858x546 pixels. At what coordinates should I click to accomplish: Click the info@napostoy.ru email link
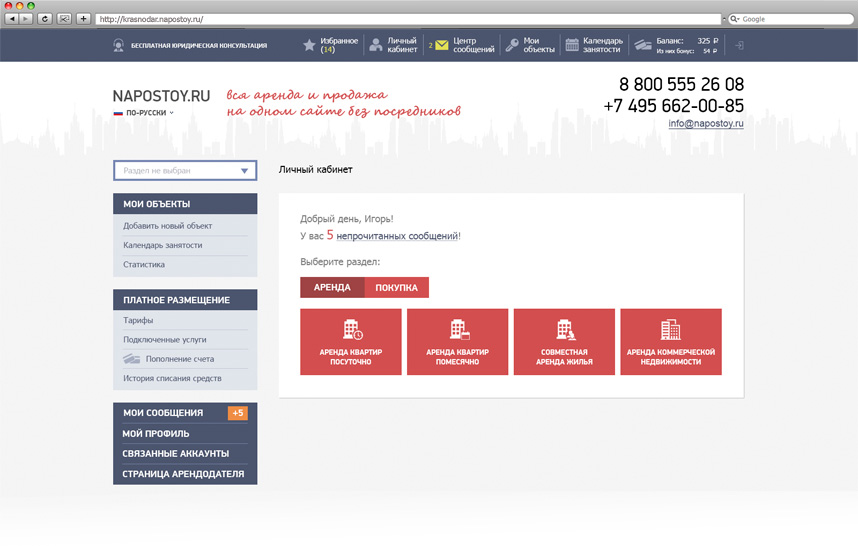[706, 124]
